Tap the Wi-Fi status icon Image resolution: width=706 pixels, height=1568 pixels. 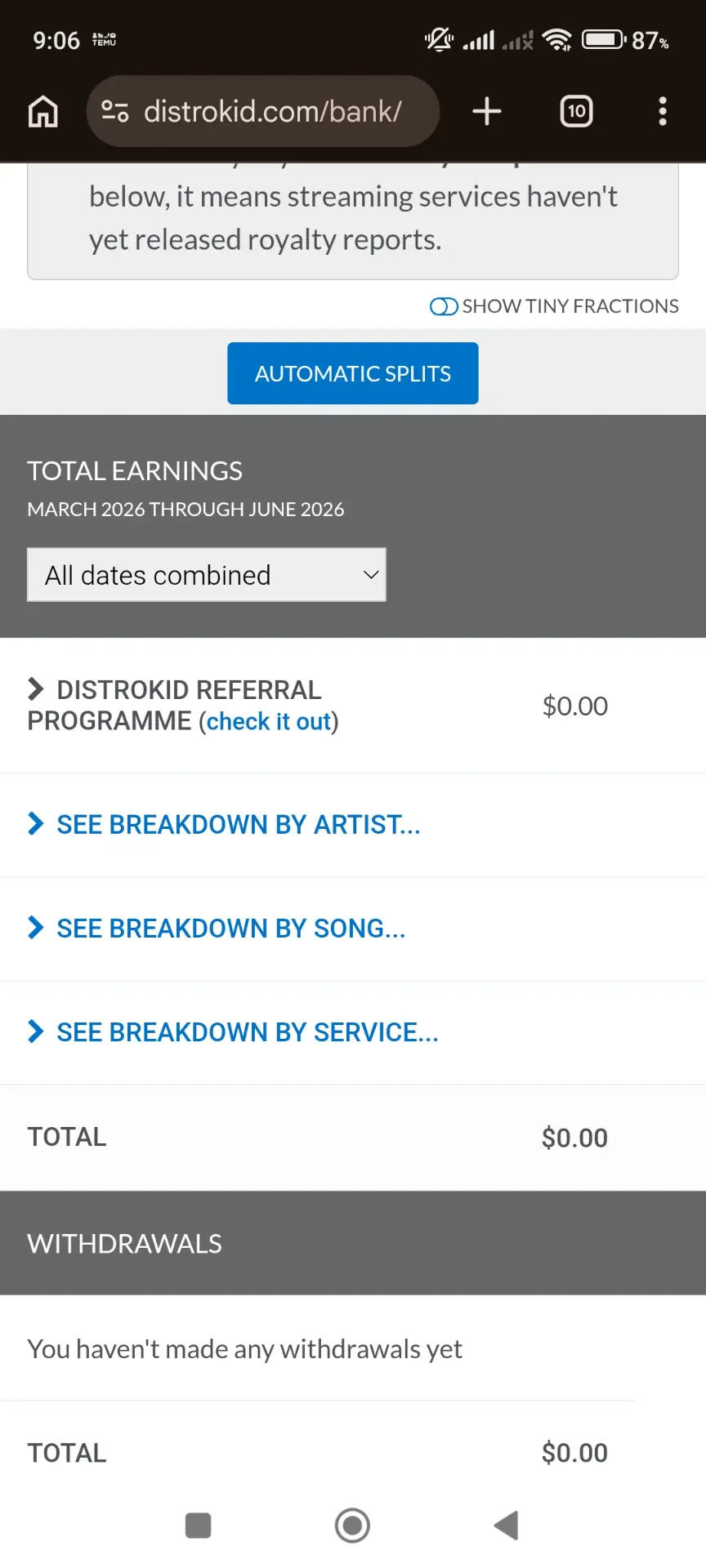pyautogui.click(x=557, y=39)
